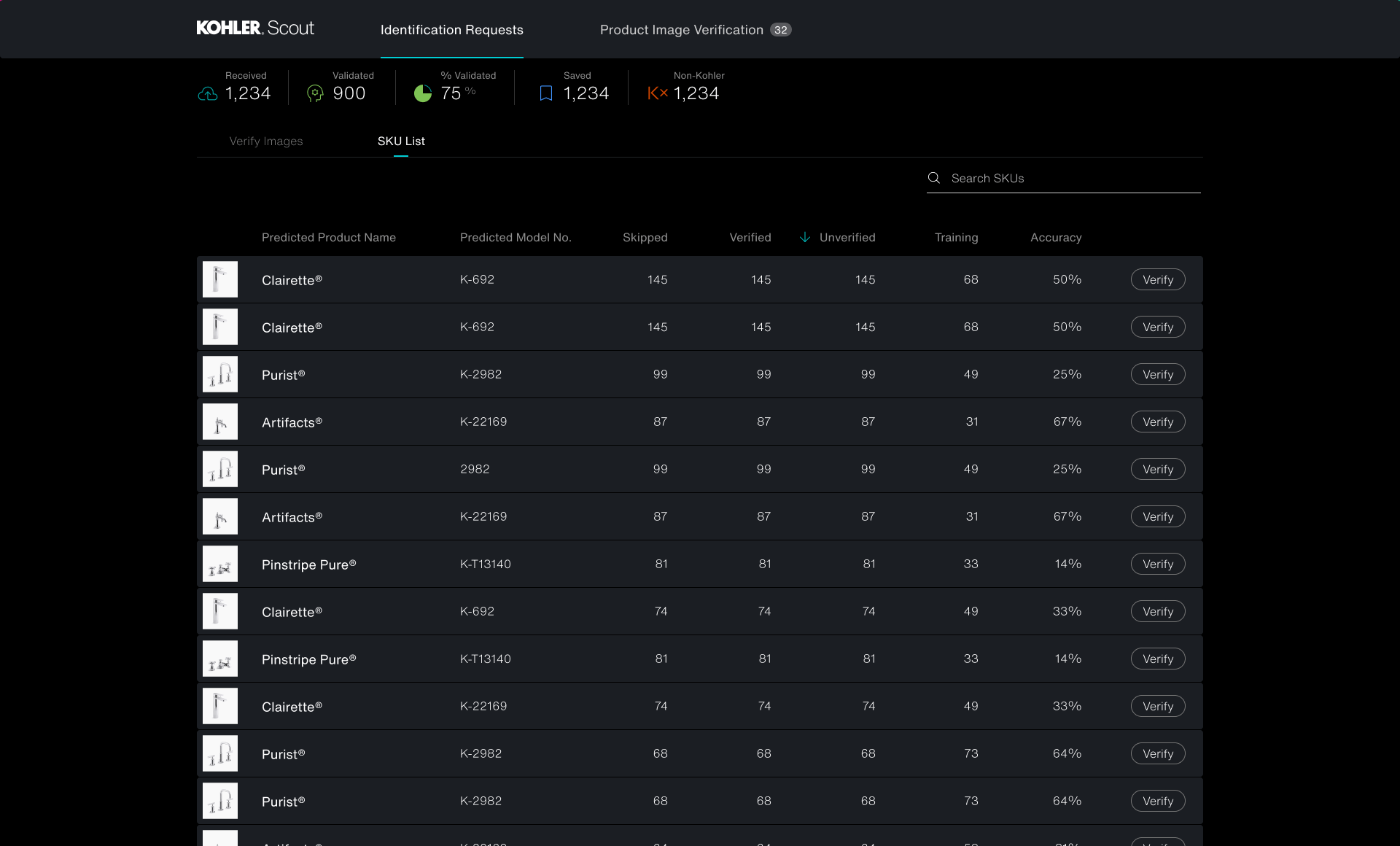Click the 32 badge on verification tab
1400x846 pixels.
[x=781, y=30]
